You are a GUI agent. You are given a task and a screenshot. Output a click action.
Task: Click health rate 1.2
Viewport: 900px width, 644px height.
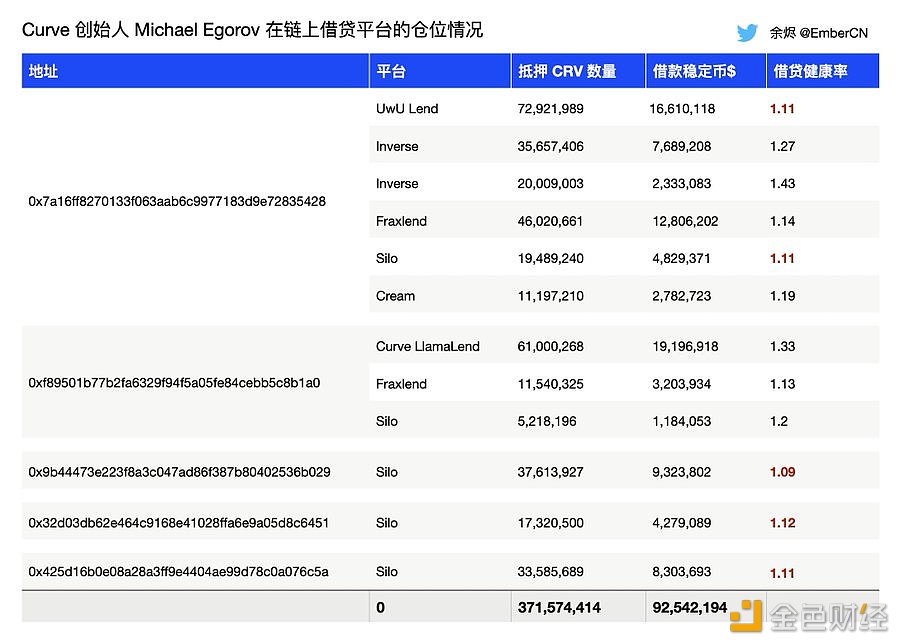(x=779, y=421)
